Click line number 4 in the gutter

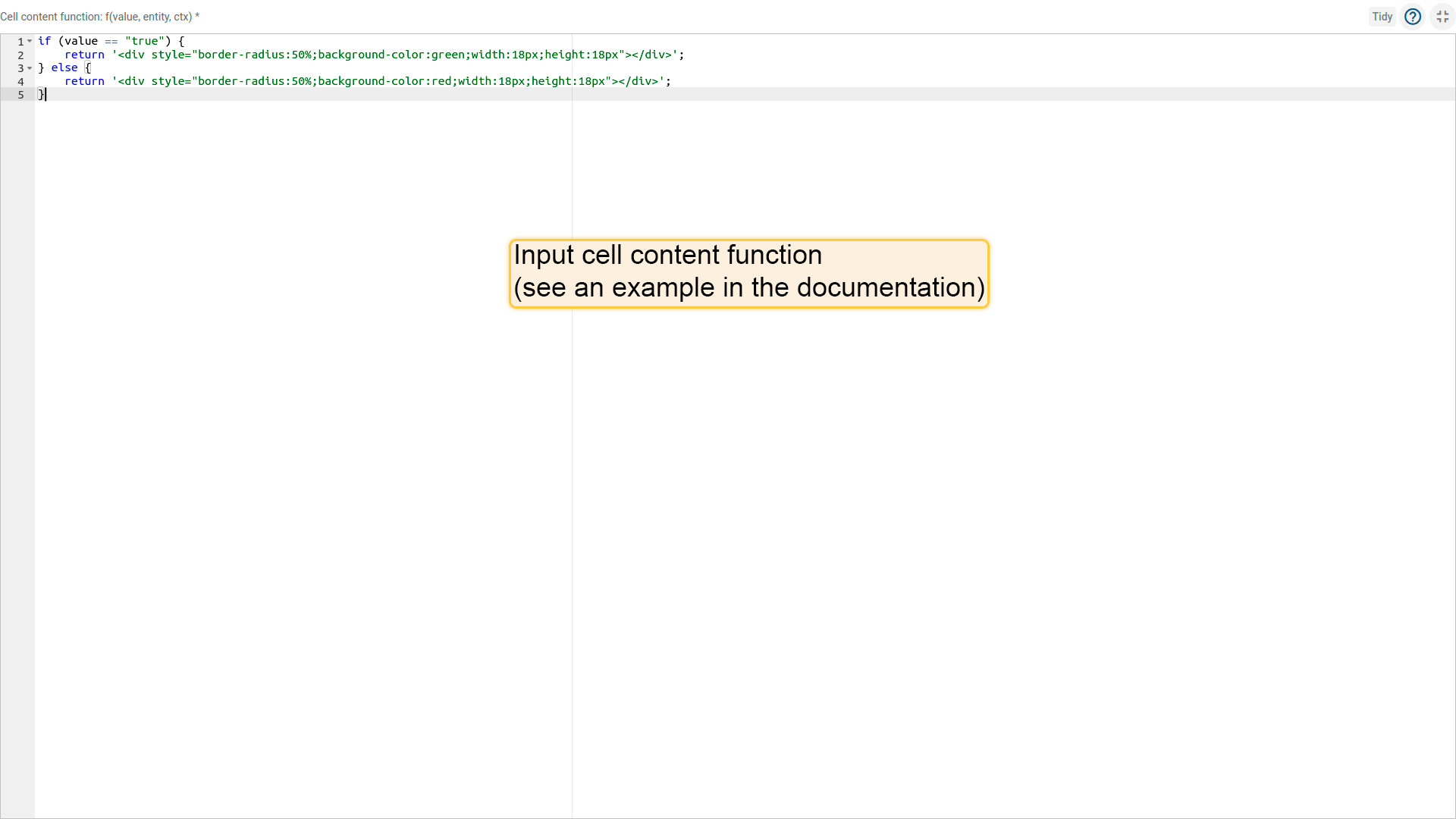(20, 82)
